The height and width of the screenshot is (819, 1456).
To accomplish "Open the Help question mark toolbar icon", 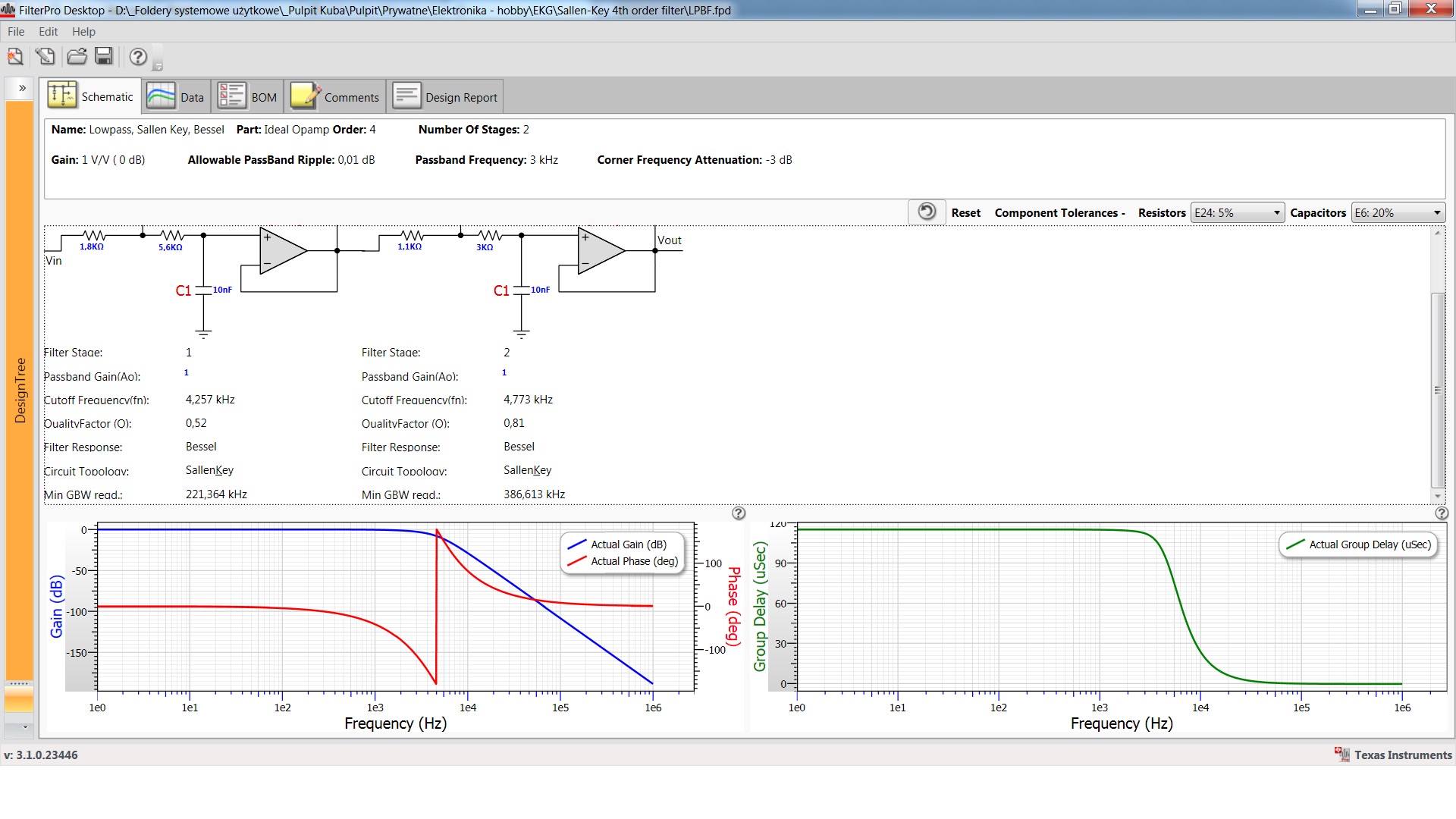I will point(138,56).
